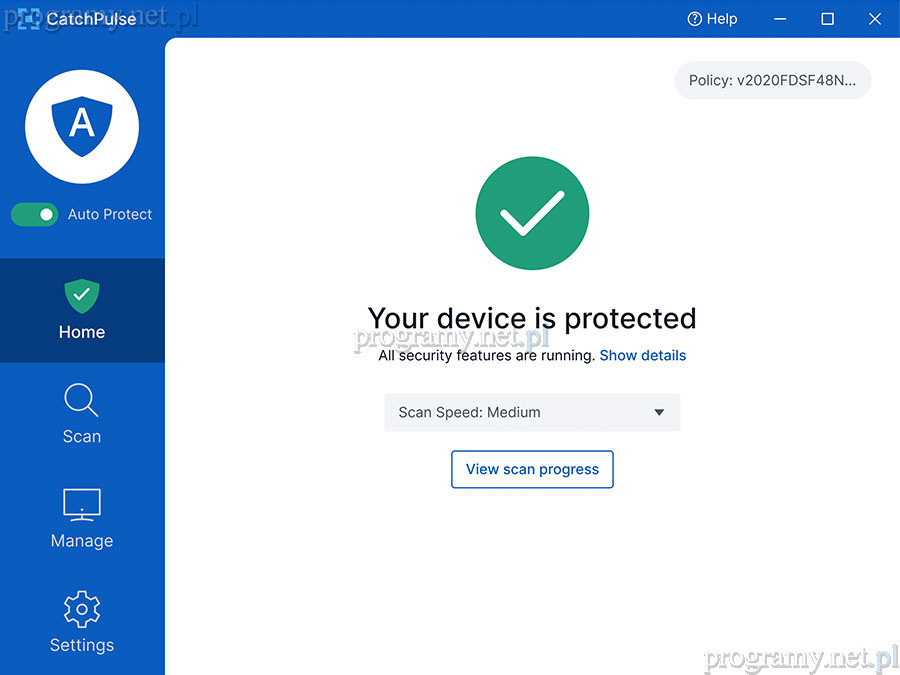This screenshot has height=675, width=900.
Task: Click the CatchPulse logo in title bar
Action: pyautogui.click(x=28, y=19)
